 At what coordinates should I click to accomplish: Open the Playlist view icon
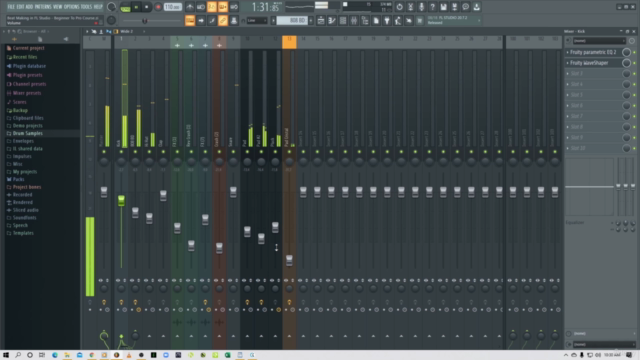coord(321,20)
